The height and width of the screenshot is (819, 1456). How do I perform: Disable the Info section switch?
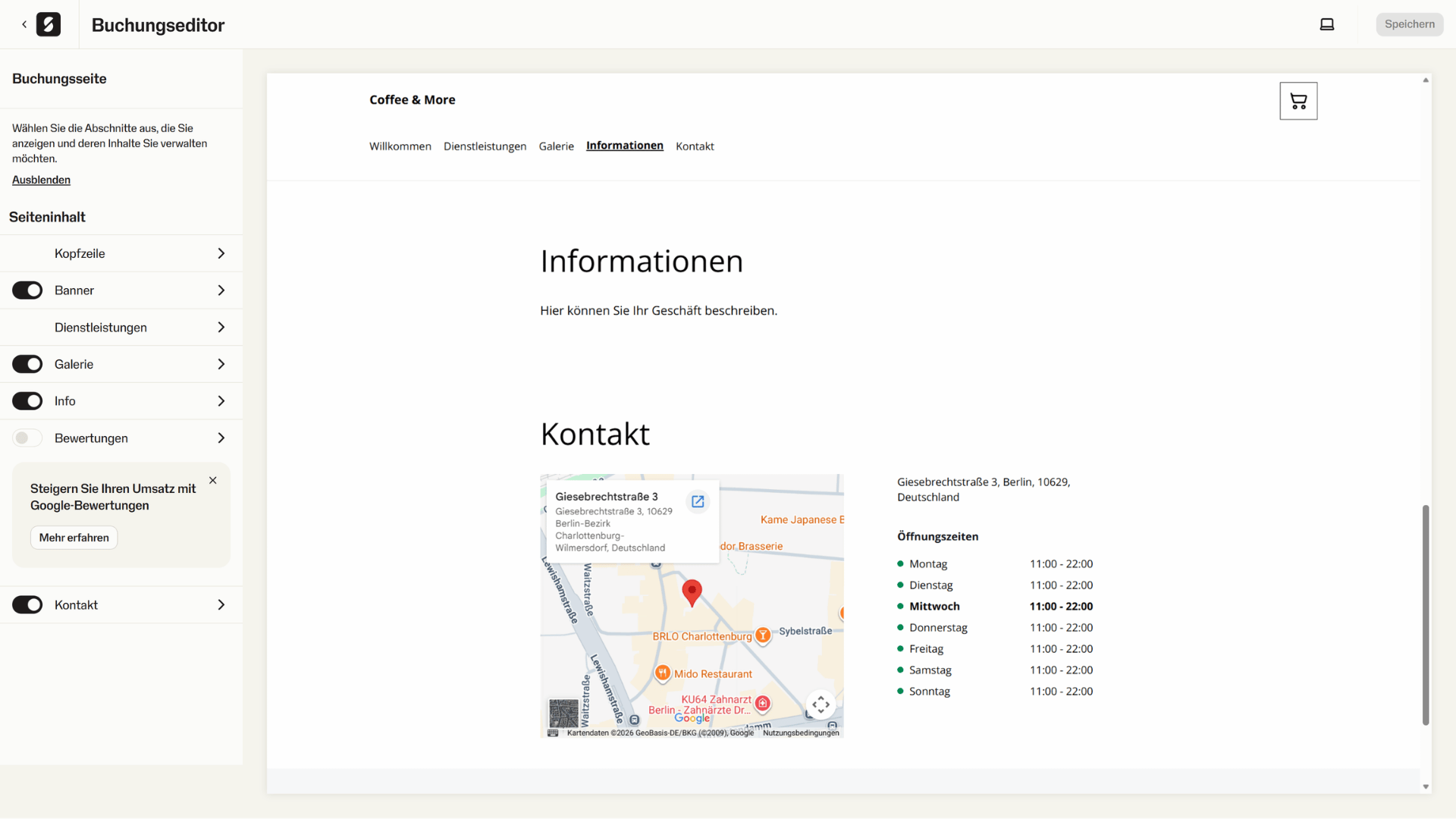[27, 401]
